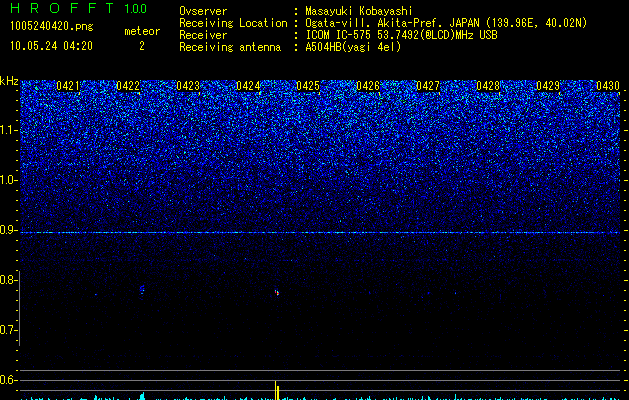Click the 0.7 frequency axis label
The width and height of the screenshot is (629, 400).
(x=8, y=330)
